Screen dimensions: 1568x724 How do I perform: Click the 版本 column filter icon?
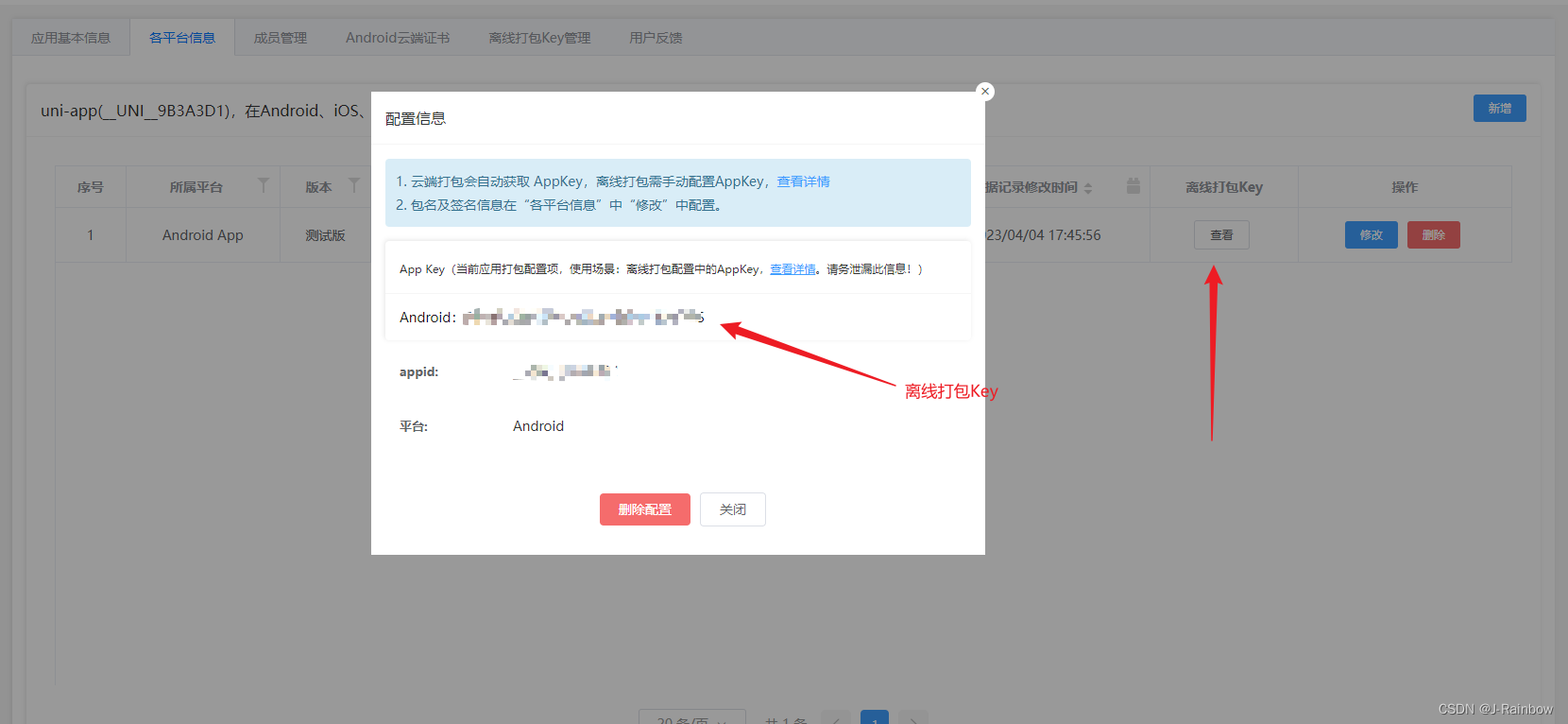click(354, 185)
